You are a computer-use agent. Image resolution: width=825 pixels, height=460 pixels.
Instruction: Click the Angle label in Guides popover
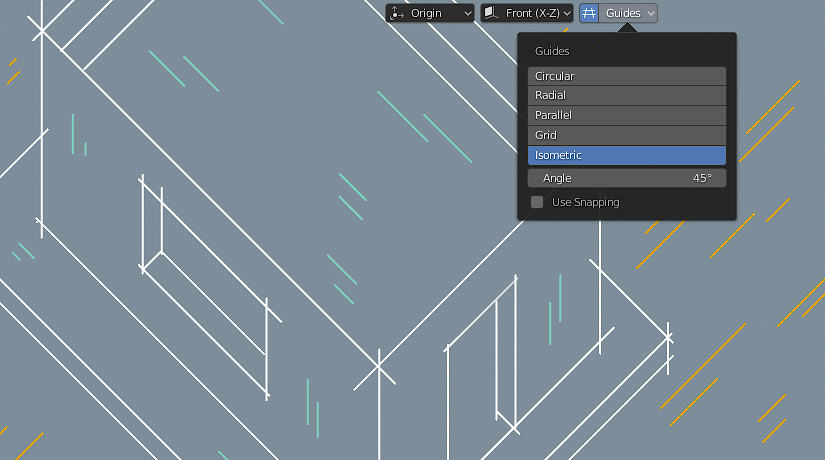tap(557, 178)
